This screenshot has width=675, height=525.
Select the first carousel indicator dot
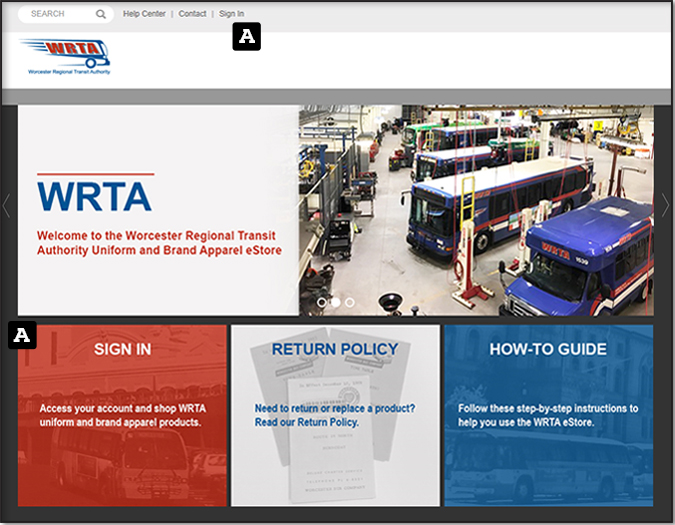(x=322, y=301)
